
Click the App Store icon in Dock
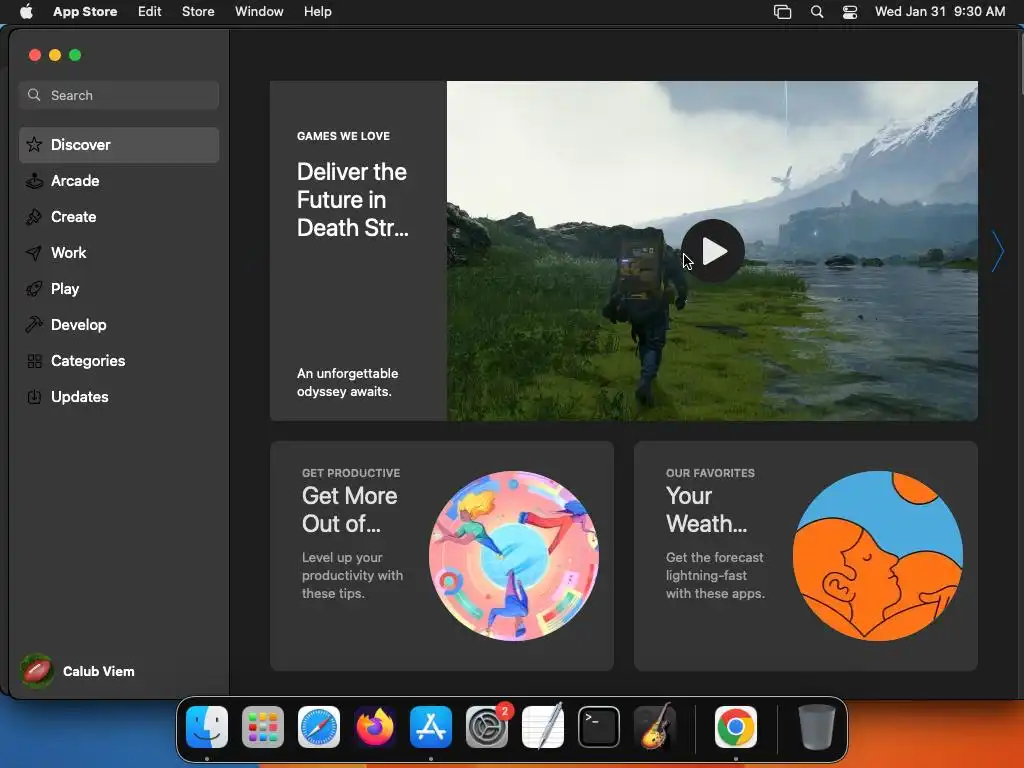(x=431, y=727)
